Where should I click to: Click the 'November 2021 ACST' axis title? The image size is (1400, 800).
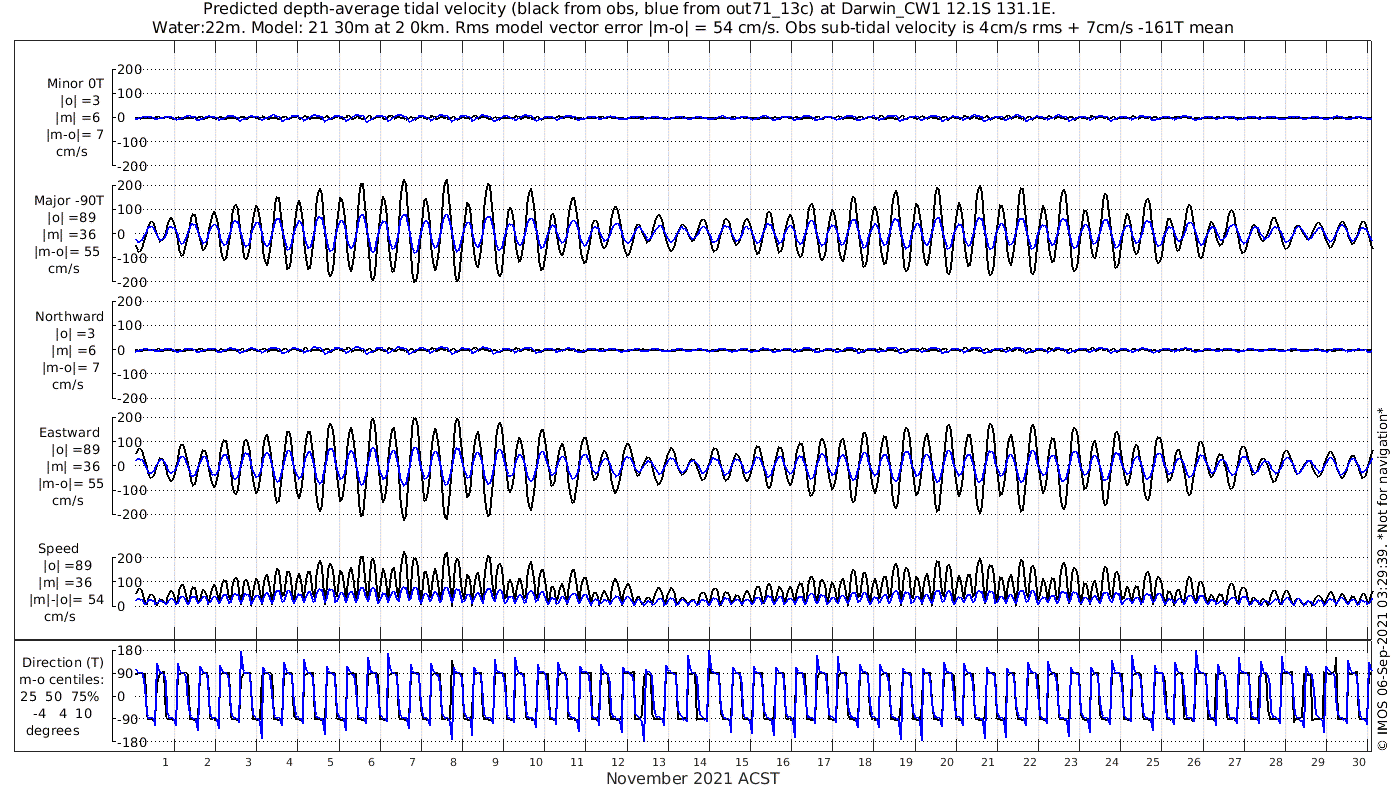tap(692, 779)
